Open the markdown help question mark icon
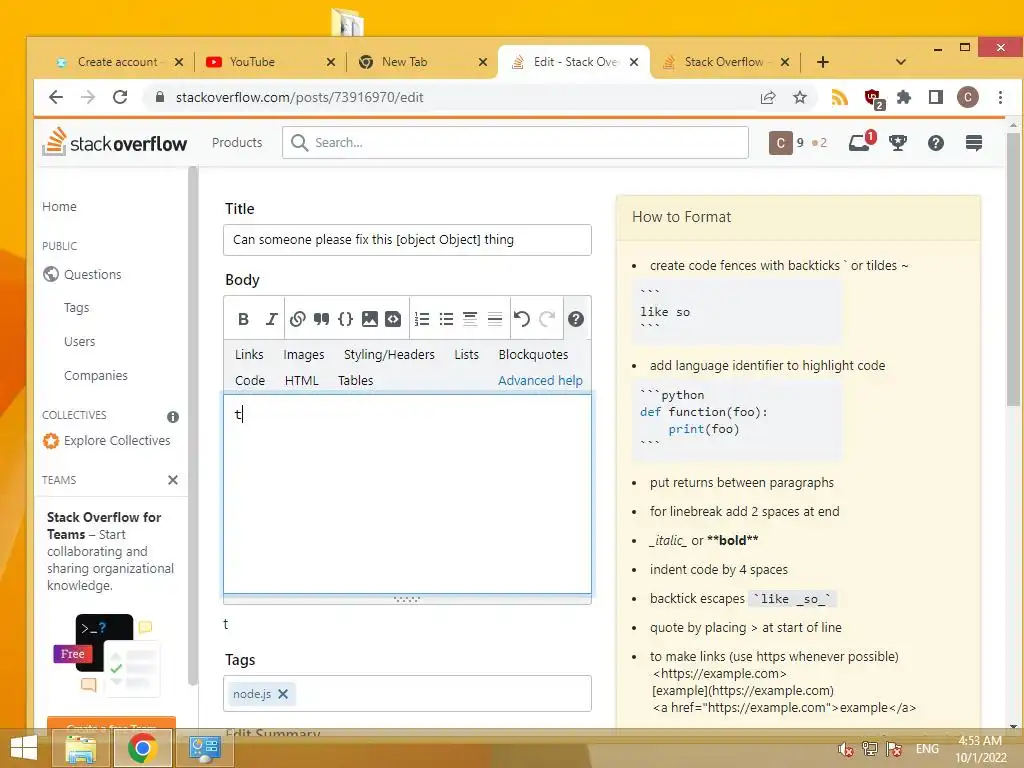 (x=575, y=319)
